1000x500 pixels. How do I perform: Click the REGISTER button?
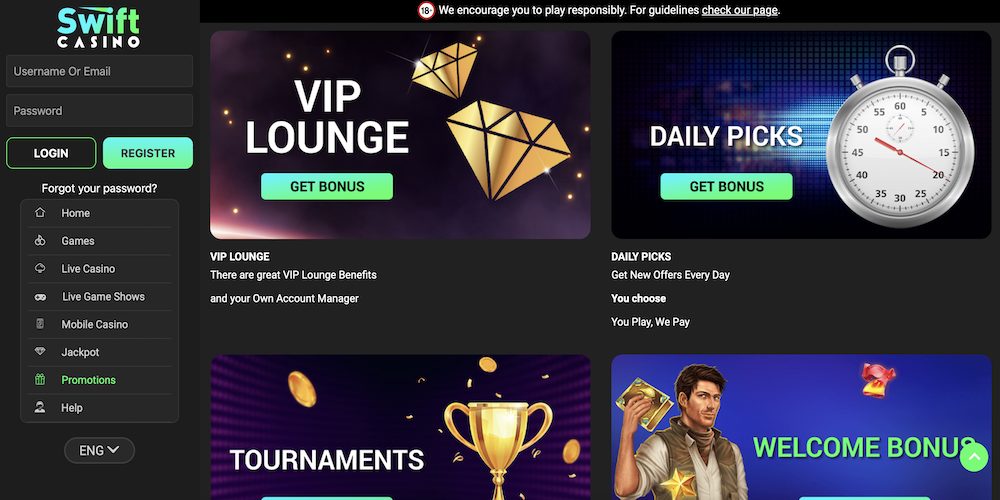[148, 153]
